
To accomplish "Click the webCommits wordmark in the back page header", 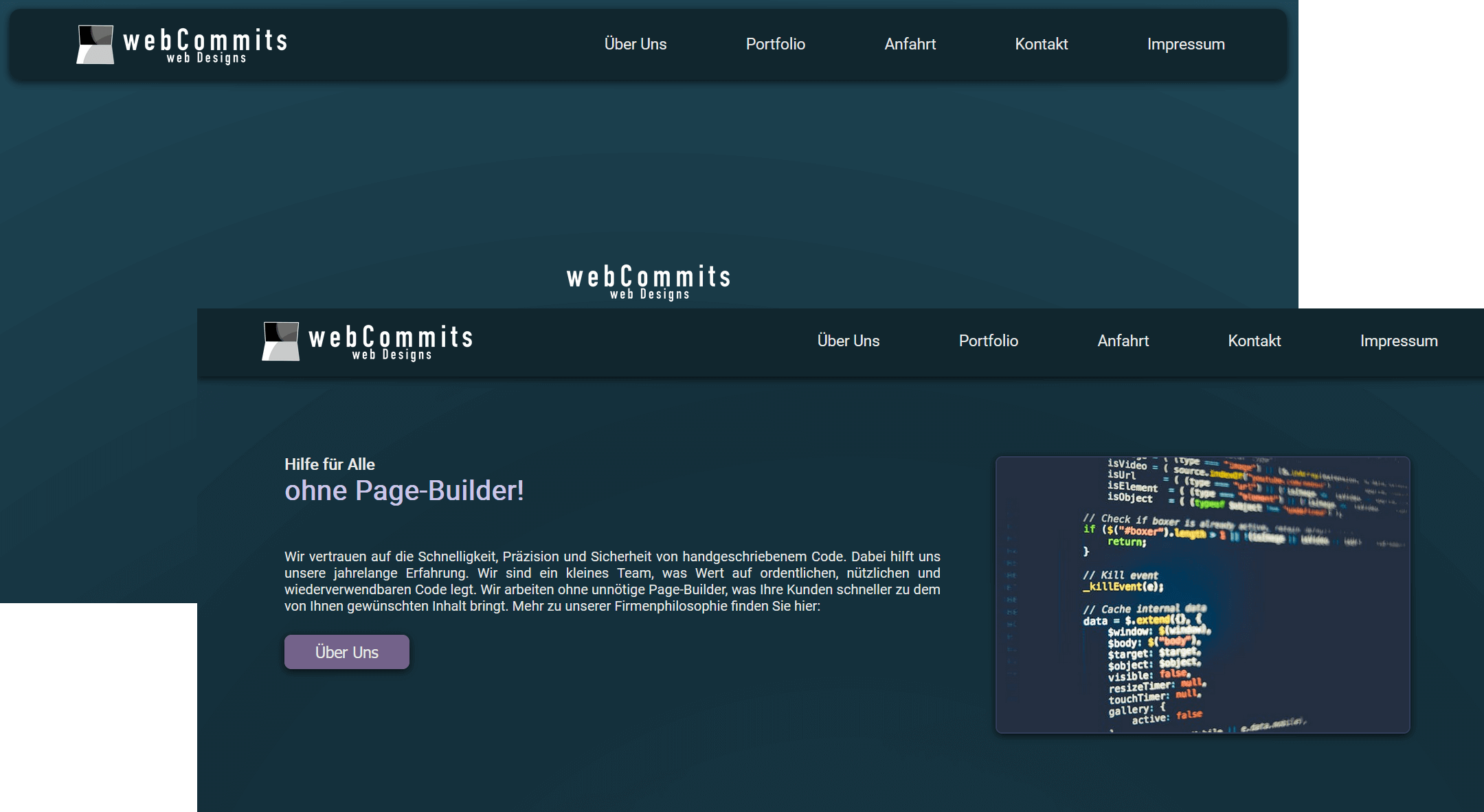I will point(205,45).
